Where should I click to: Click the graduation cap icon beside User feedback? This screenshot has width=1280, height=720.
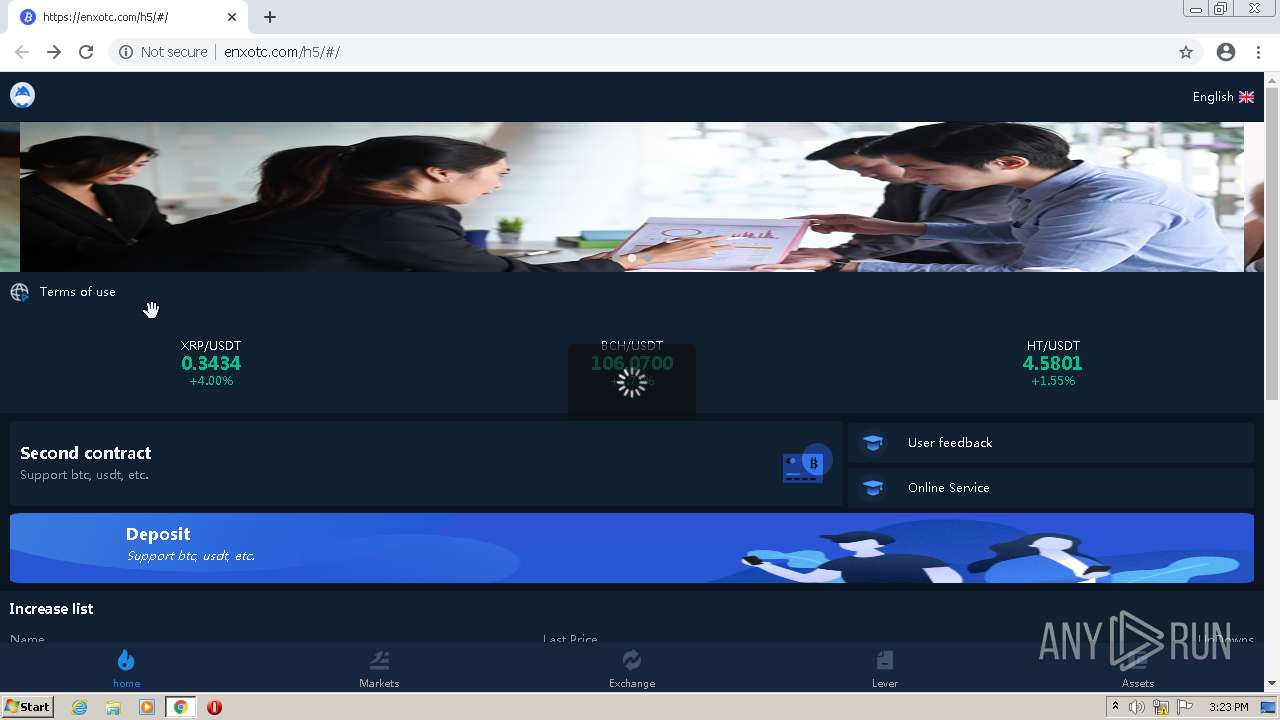point(873,443)
